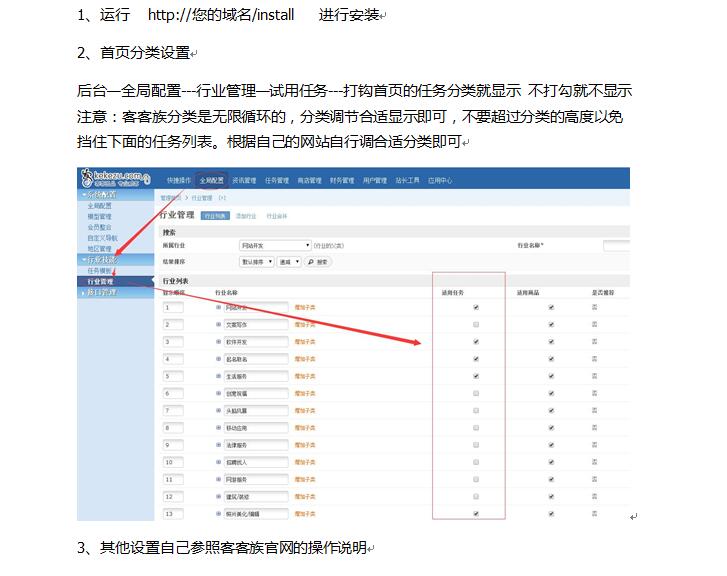Expand sub-categories icon in row 9
The height and width of the screenshot is (576, 727).
(x=218, y=445)
